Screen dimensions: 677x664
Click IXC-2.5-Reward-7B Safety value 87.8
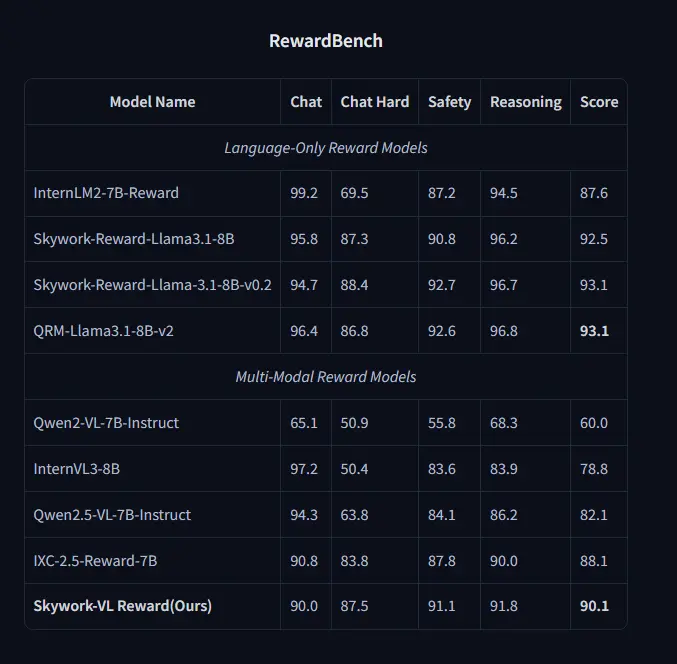tap(442, 561)
